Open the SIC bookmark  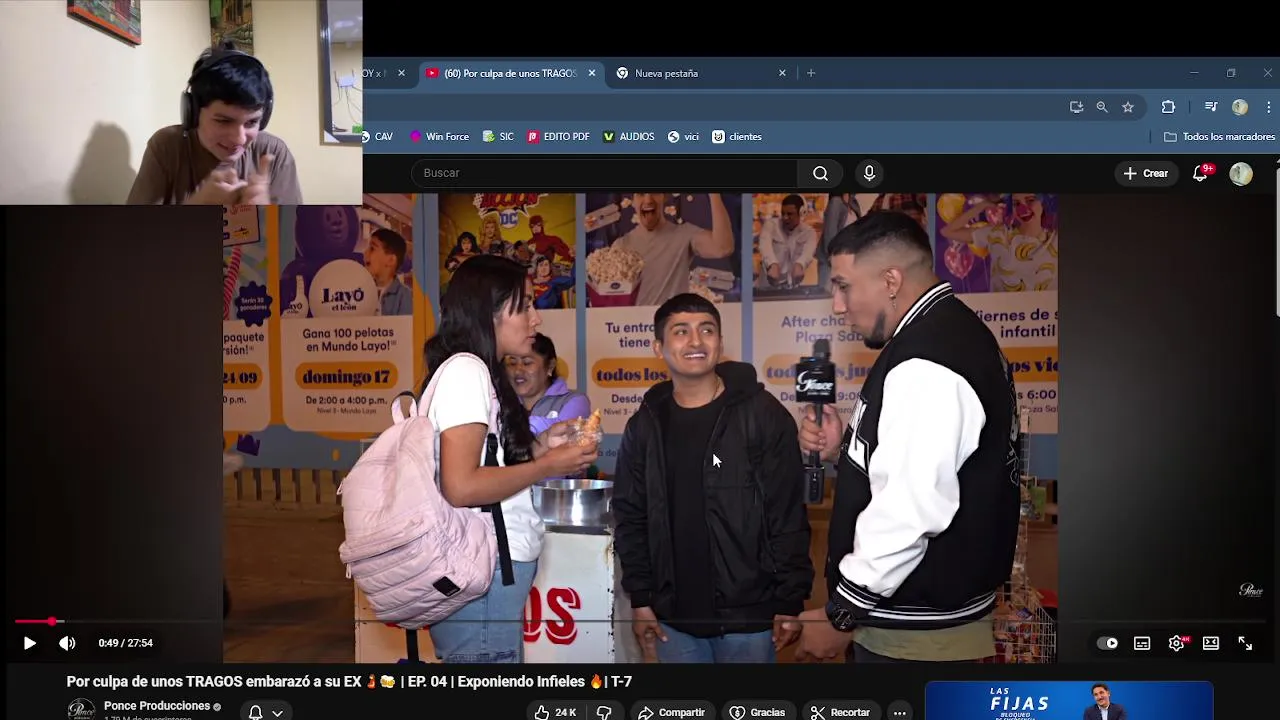tap(498, 137)
